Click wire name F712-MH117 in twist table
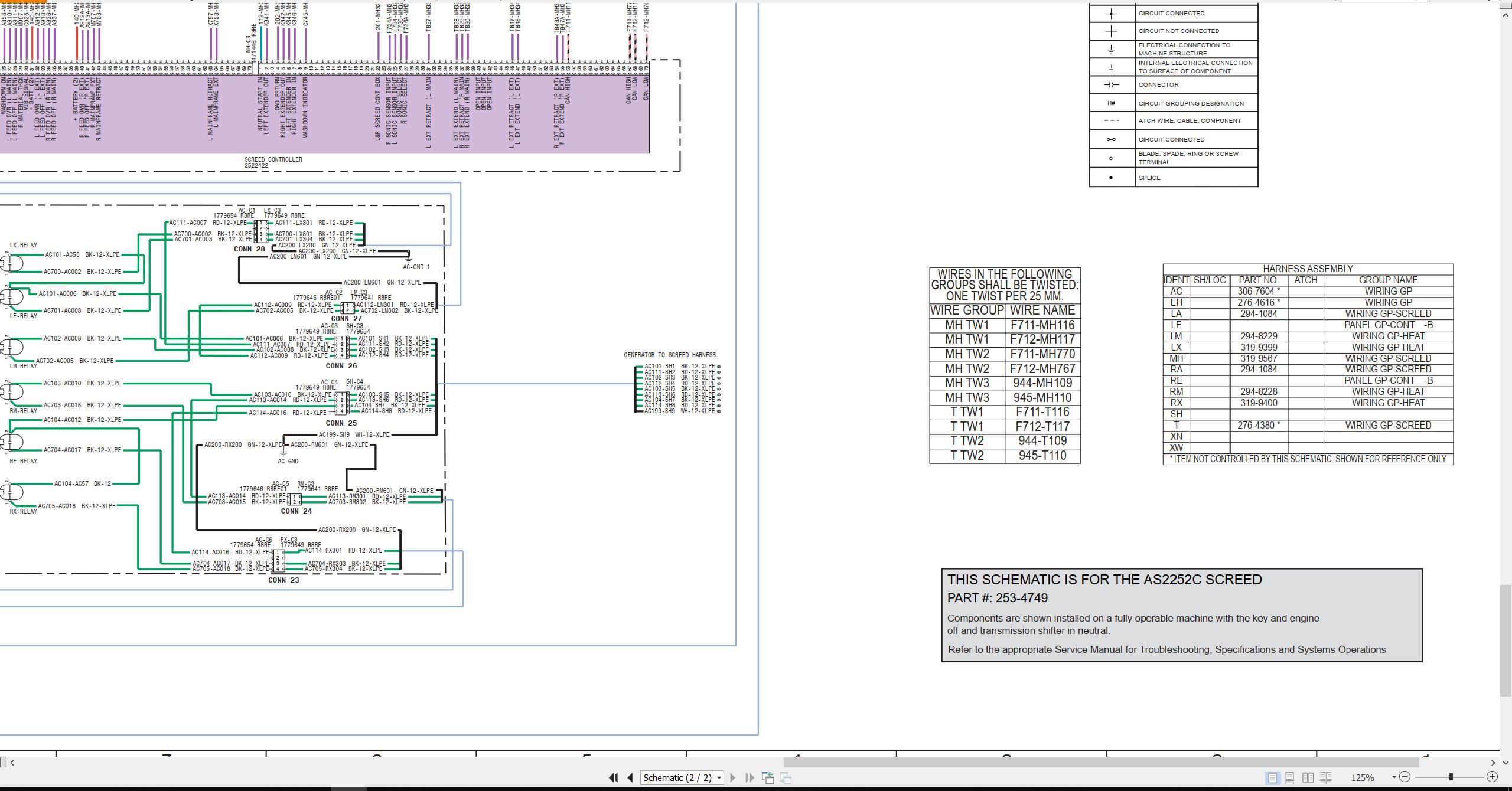Viewport: 1512px width, 791px height. pyautogui.click(x=1042, y=339)
